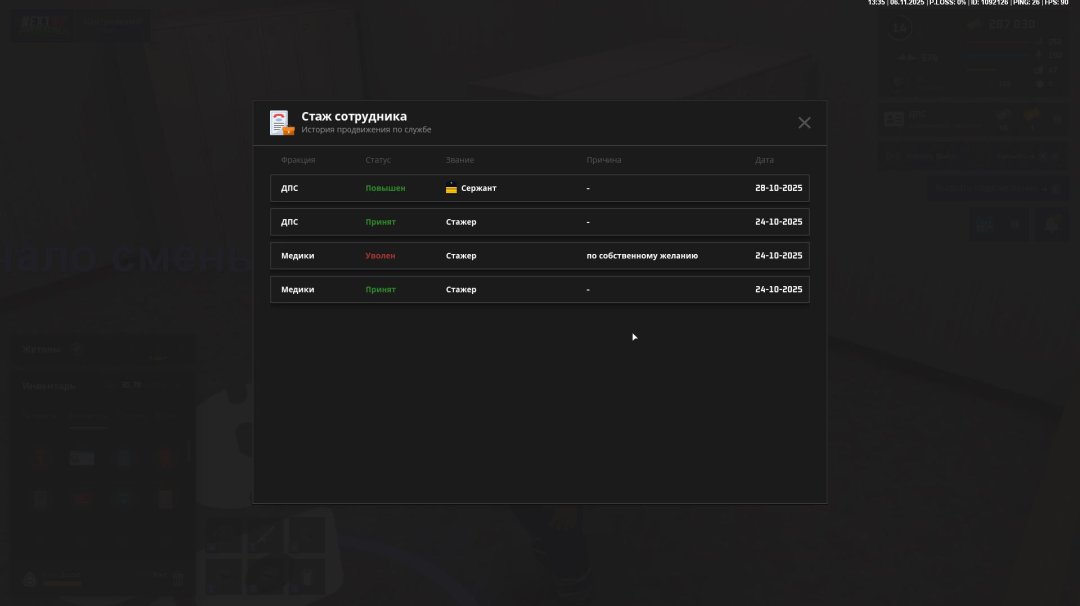This screenshot has height=606, width=1080.
Task: Click the Стаж сотрудника dialog title
Action: (x=354, y=116)
